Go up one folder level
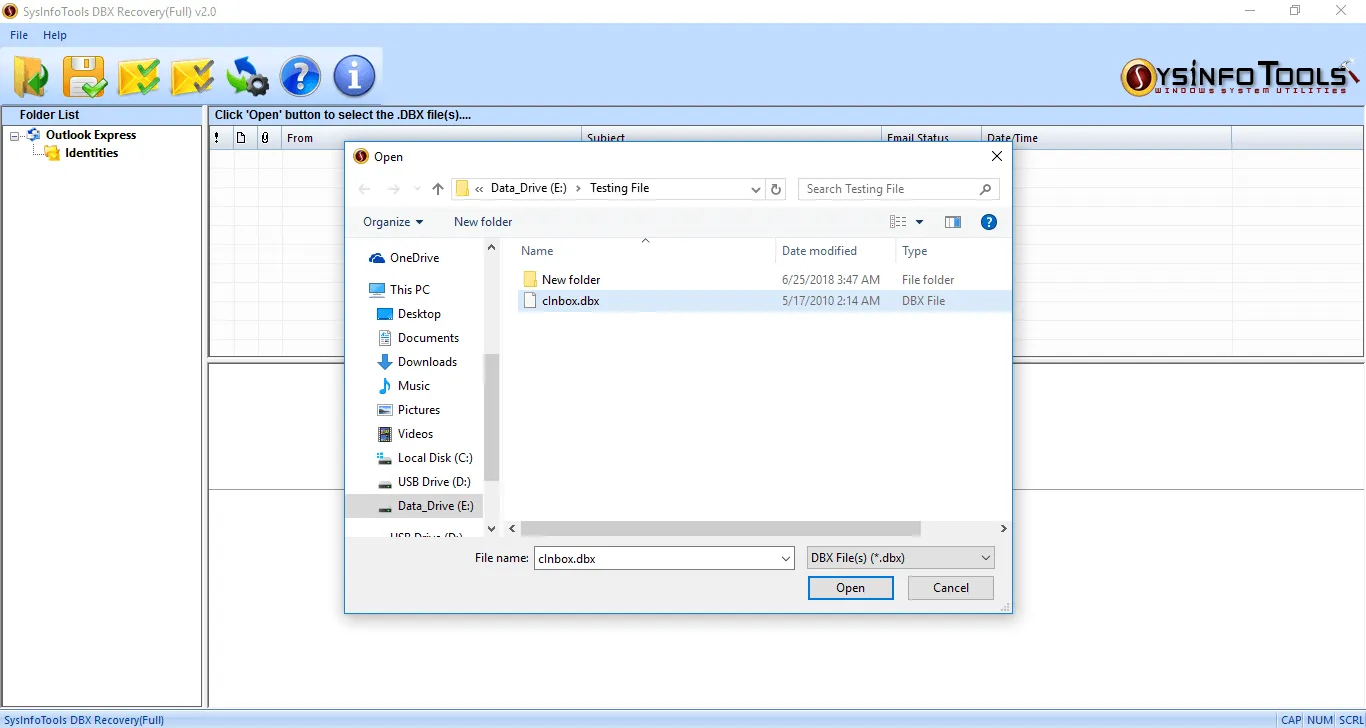Image resolution: width=1366 pixels, height=728 pixels. pos(438,189)
